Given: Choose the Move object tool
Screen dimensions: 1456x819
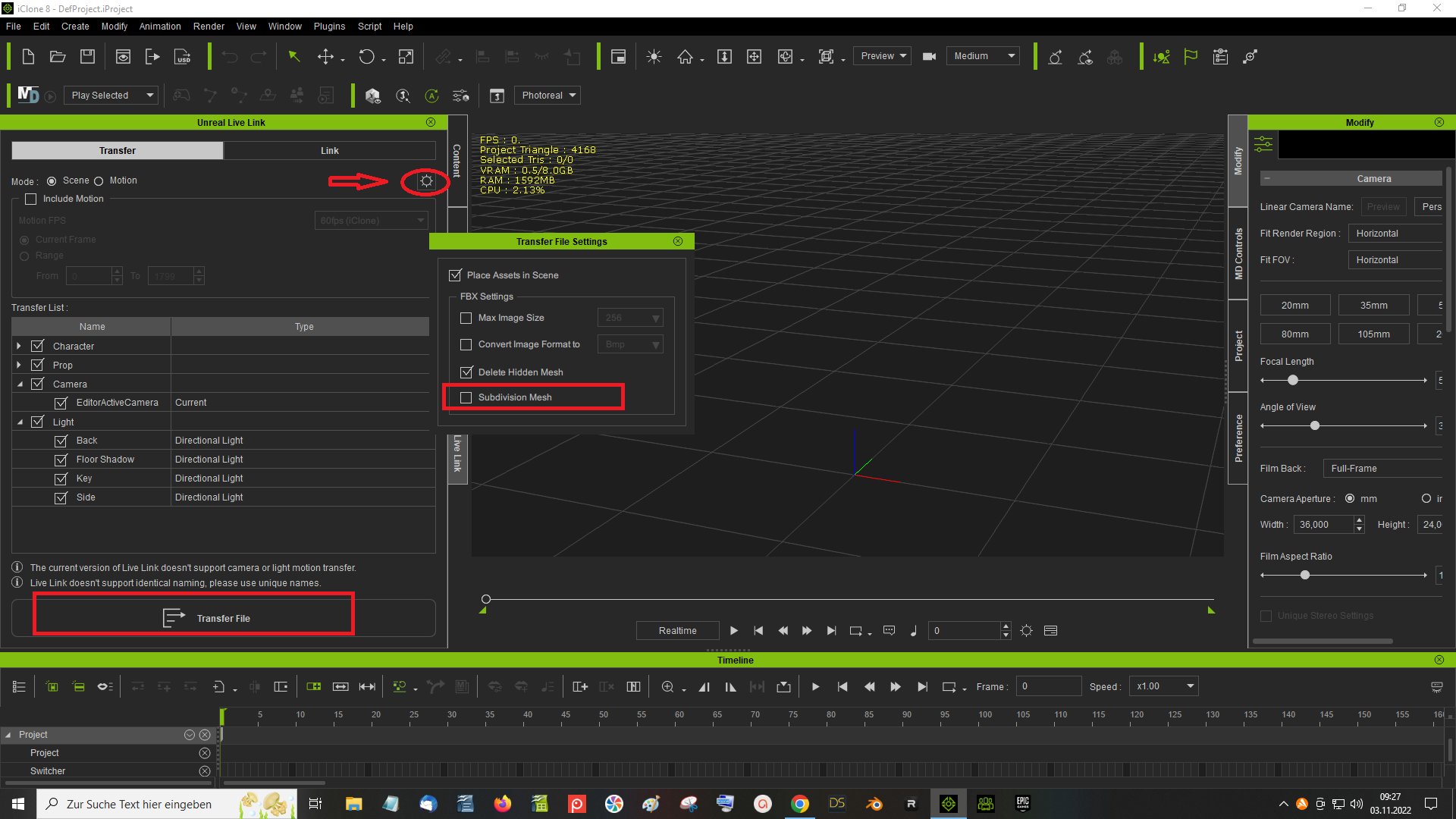Looking at the screenshot, I should 325,57.
